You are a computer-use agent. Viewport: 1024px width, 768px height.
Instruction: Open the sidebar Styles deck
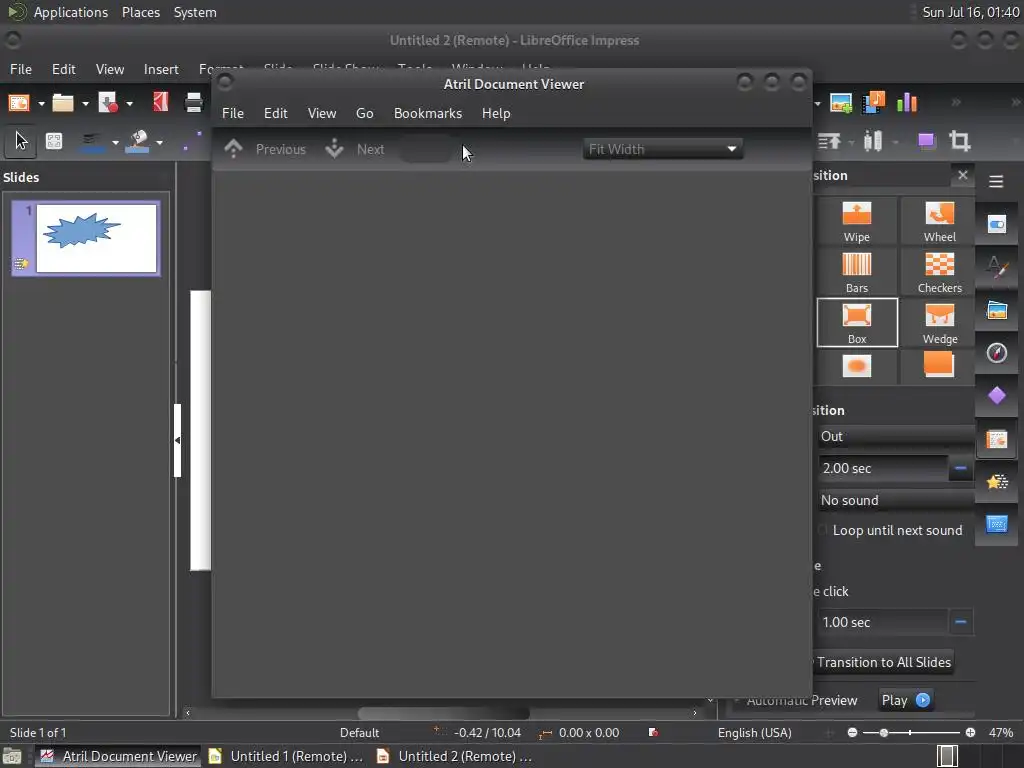(997, 268)
